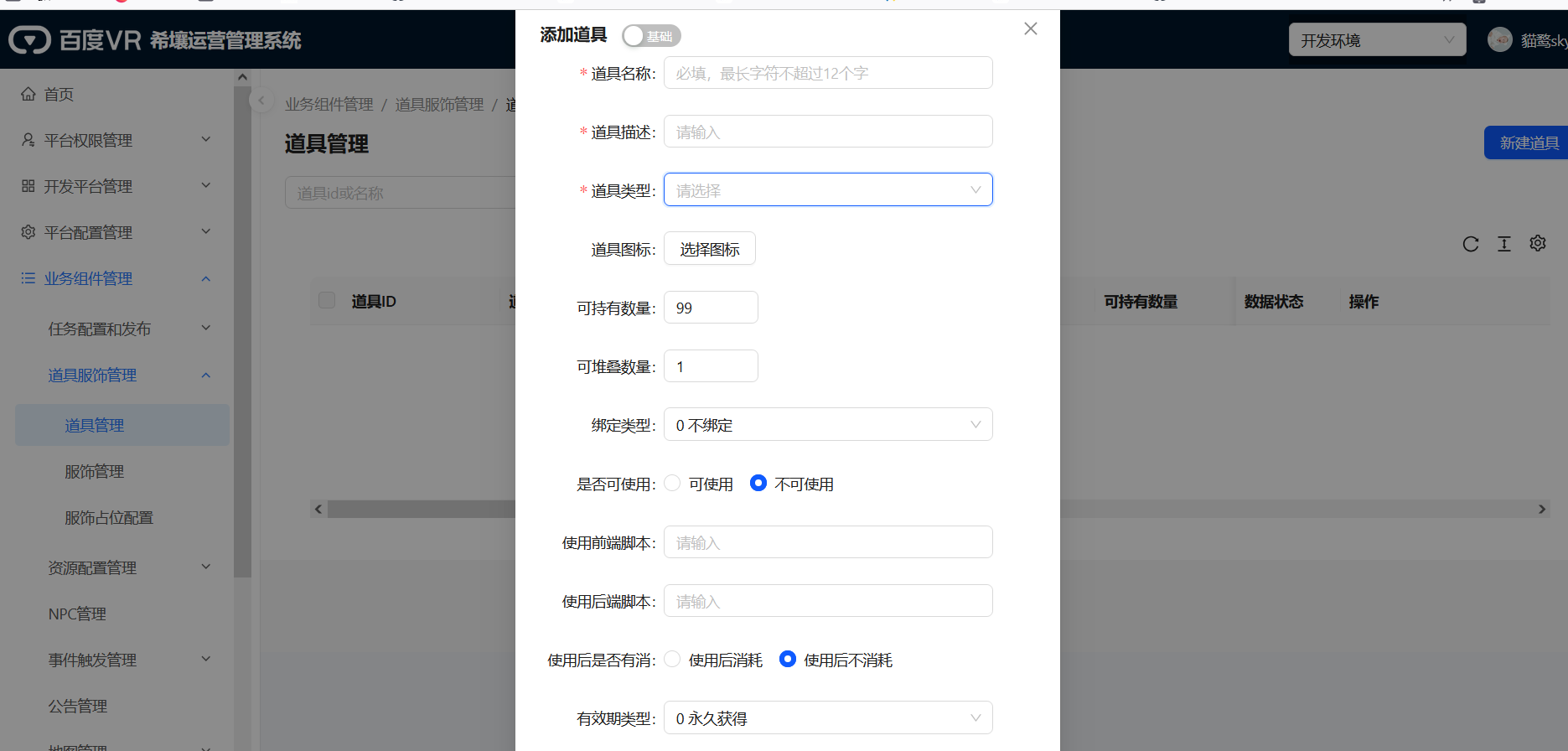This screenshot has width=1568, height=751.
Task: Toggle the 基础 switch in dialog header
Action: click(x=651, y=36)
